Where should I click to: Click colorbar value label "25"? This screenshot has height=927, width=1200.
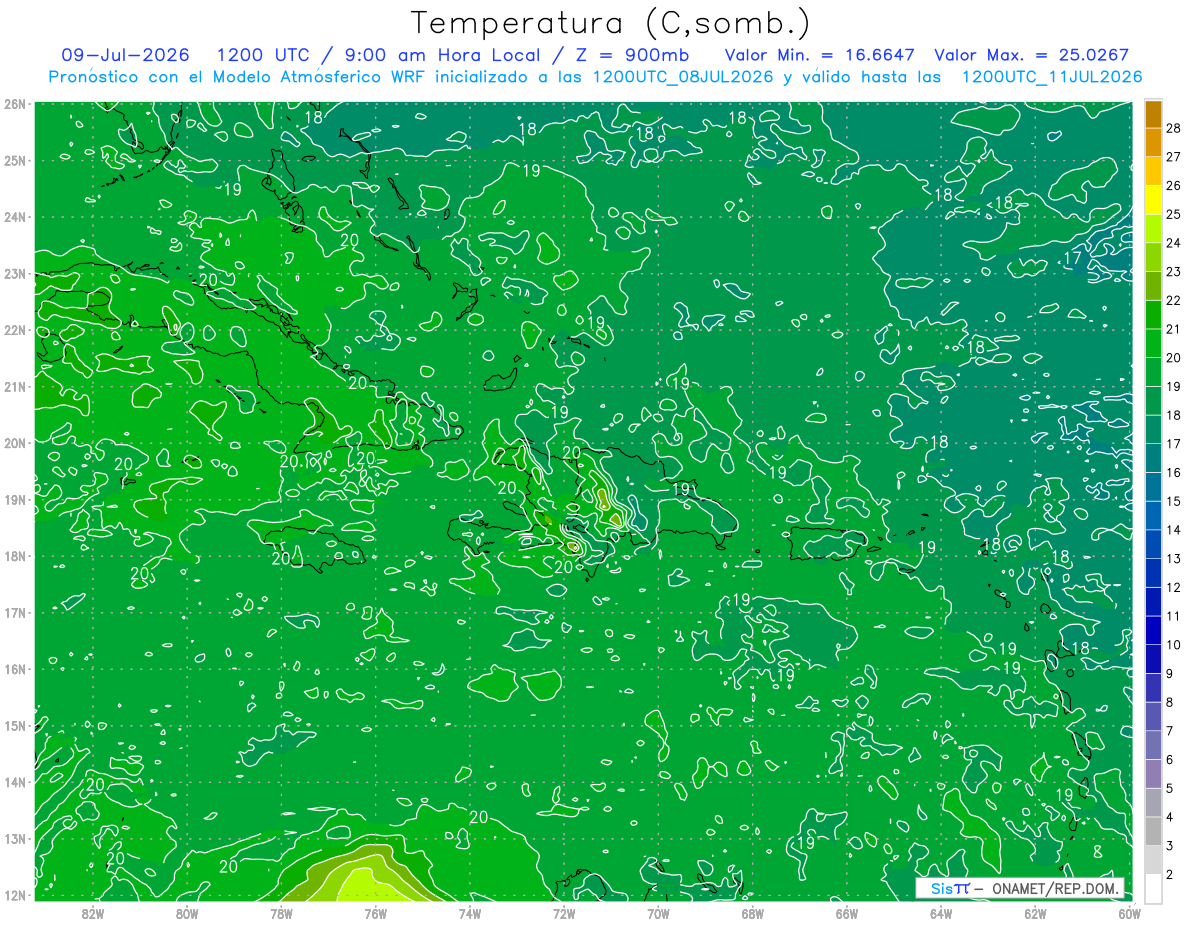(1173, 214)
